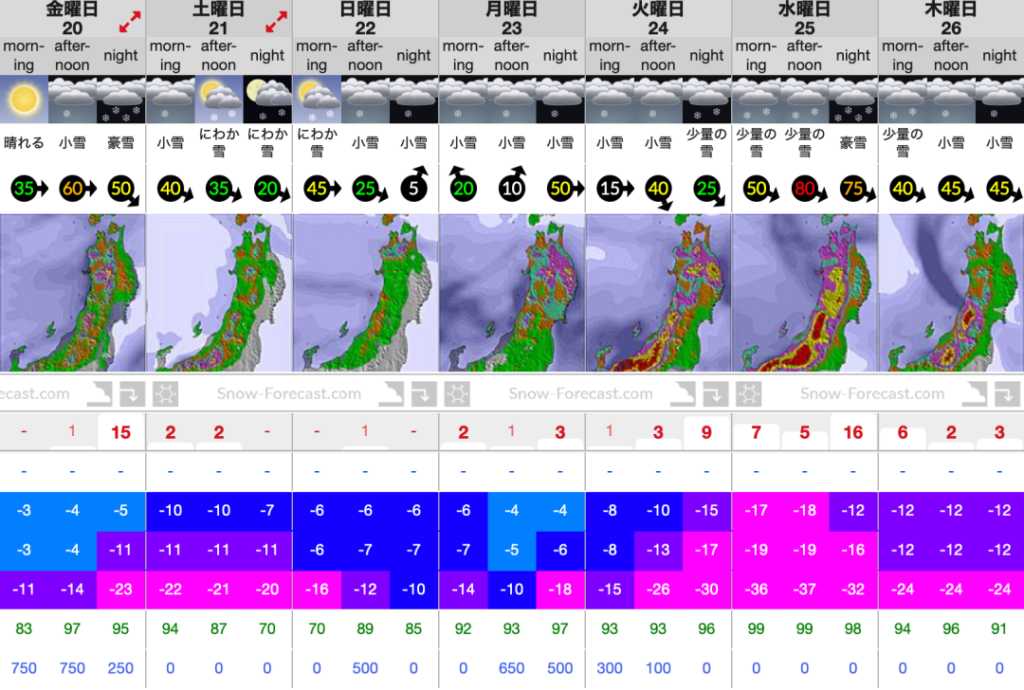Select the sunny icon for Friday morning
Image resolution: width=1024 pixels, height=690 pixels.
point(24,99)
